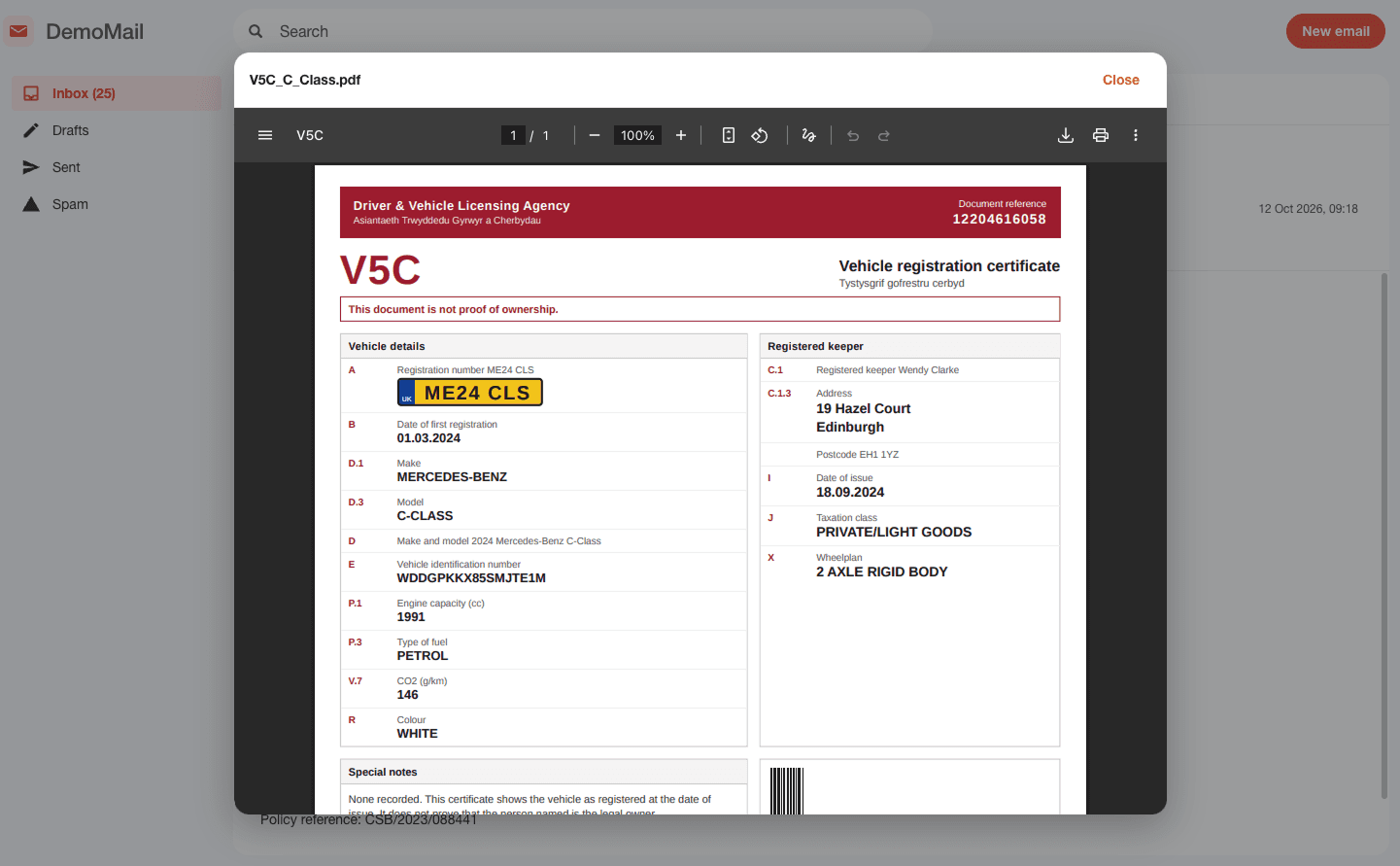Toggle the PDF viewer sidebar menu
This screenshot has width=1400, height=866.
point(265,135)
